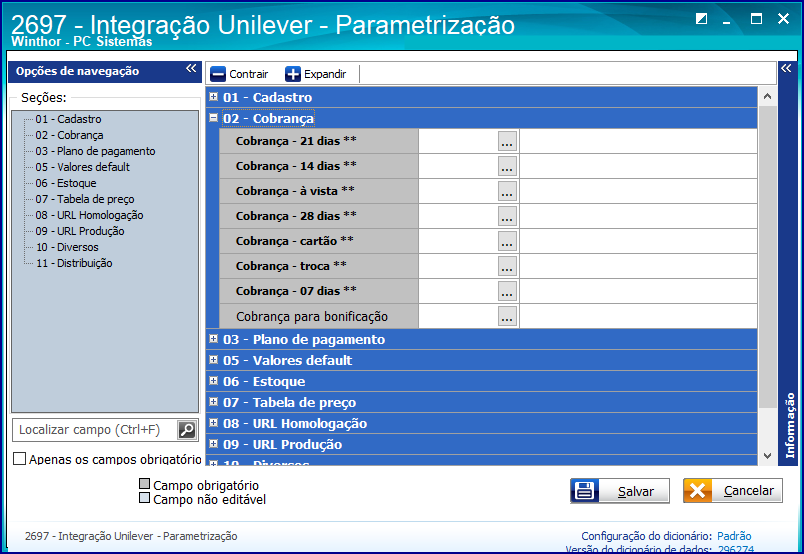Viewport: 804px width, 554px height.
Task: Expand the 06 - Estoque section
Action: tap(214, 381)
